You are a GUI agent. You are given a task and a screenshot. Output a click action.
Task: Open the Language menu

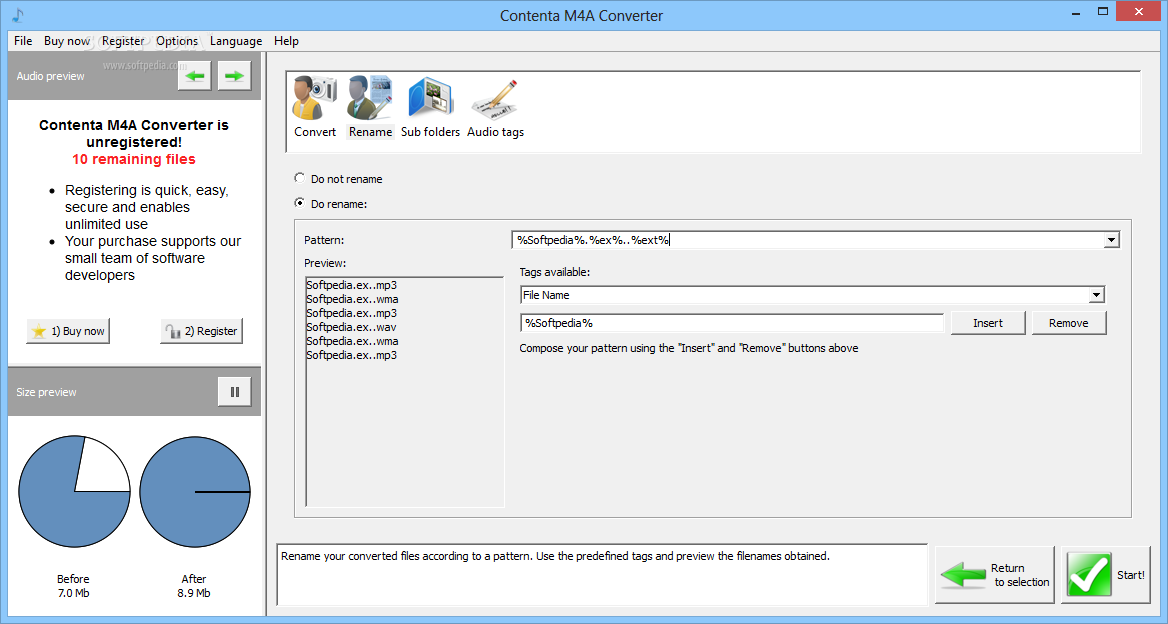pyautogui.click(x=236, y=41)
